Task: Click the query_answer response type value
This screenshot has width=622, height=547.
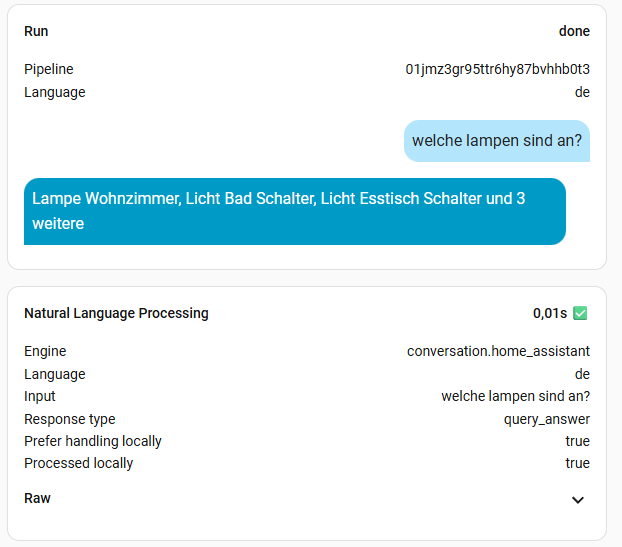Action: coord(546,419)
